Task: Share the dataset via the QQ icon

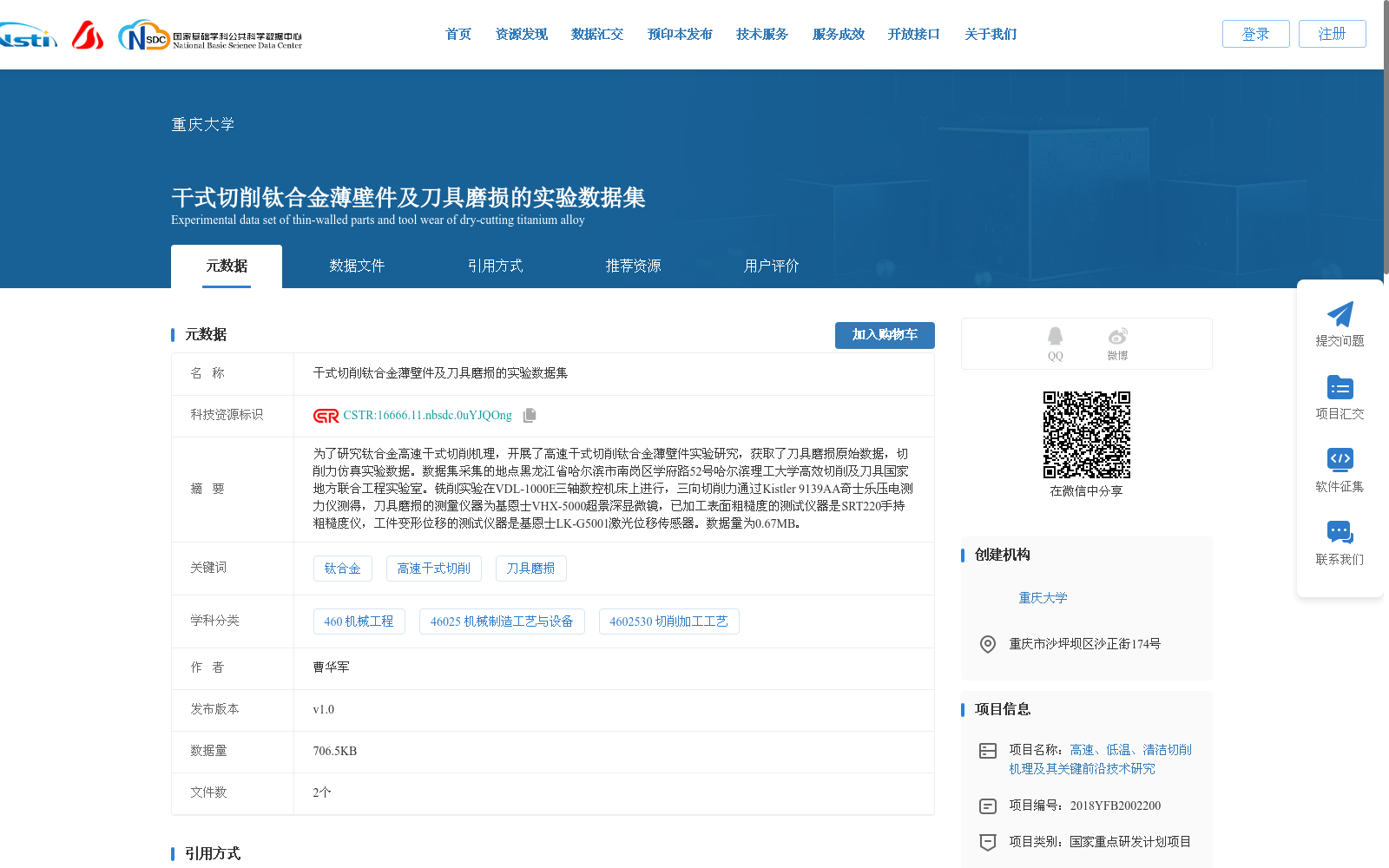Action: coord(1055,337)
